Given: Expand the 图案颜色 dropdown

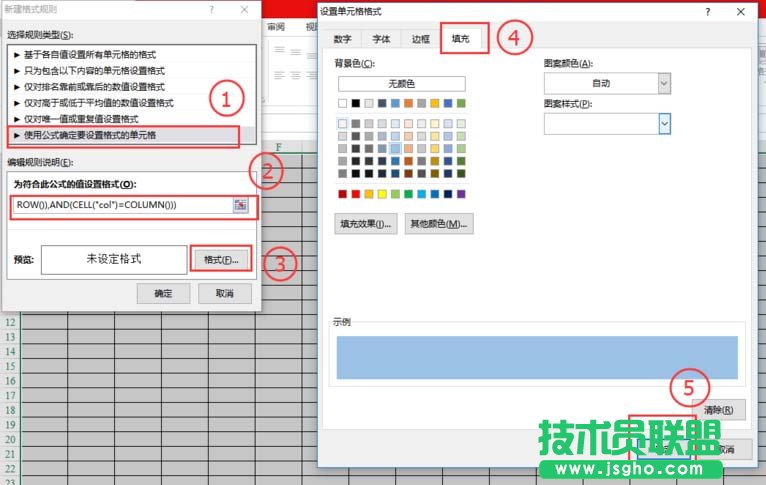Looking at the screenshot, I should pyautogui.click(x=664, y=84).
